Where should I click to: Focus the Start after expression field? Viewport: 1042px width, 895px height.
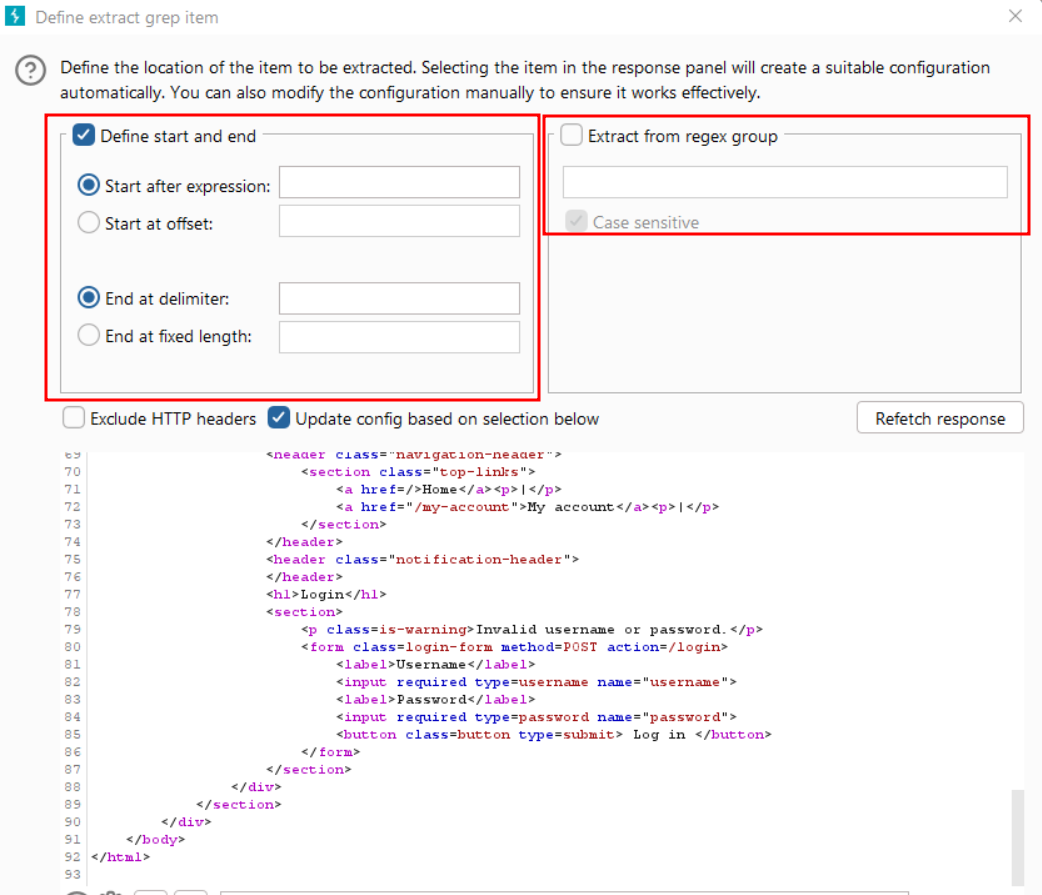[399, 183]
